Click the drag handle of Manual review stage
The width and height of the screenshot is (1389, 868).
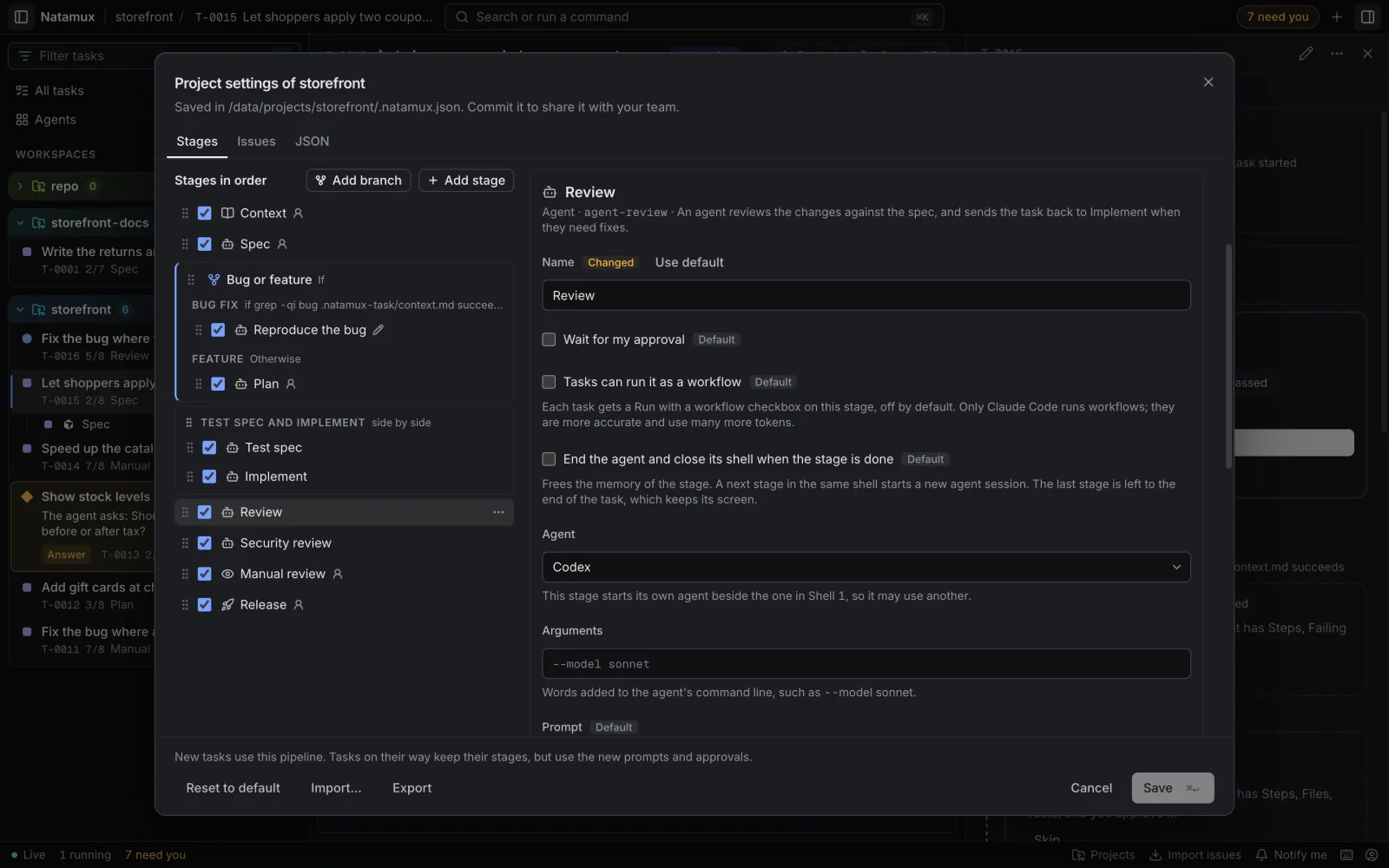(x=185, y=574)
